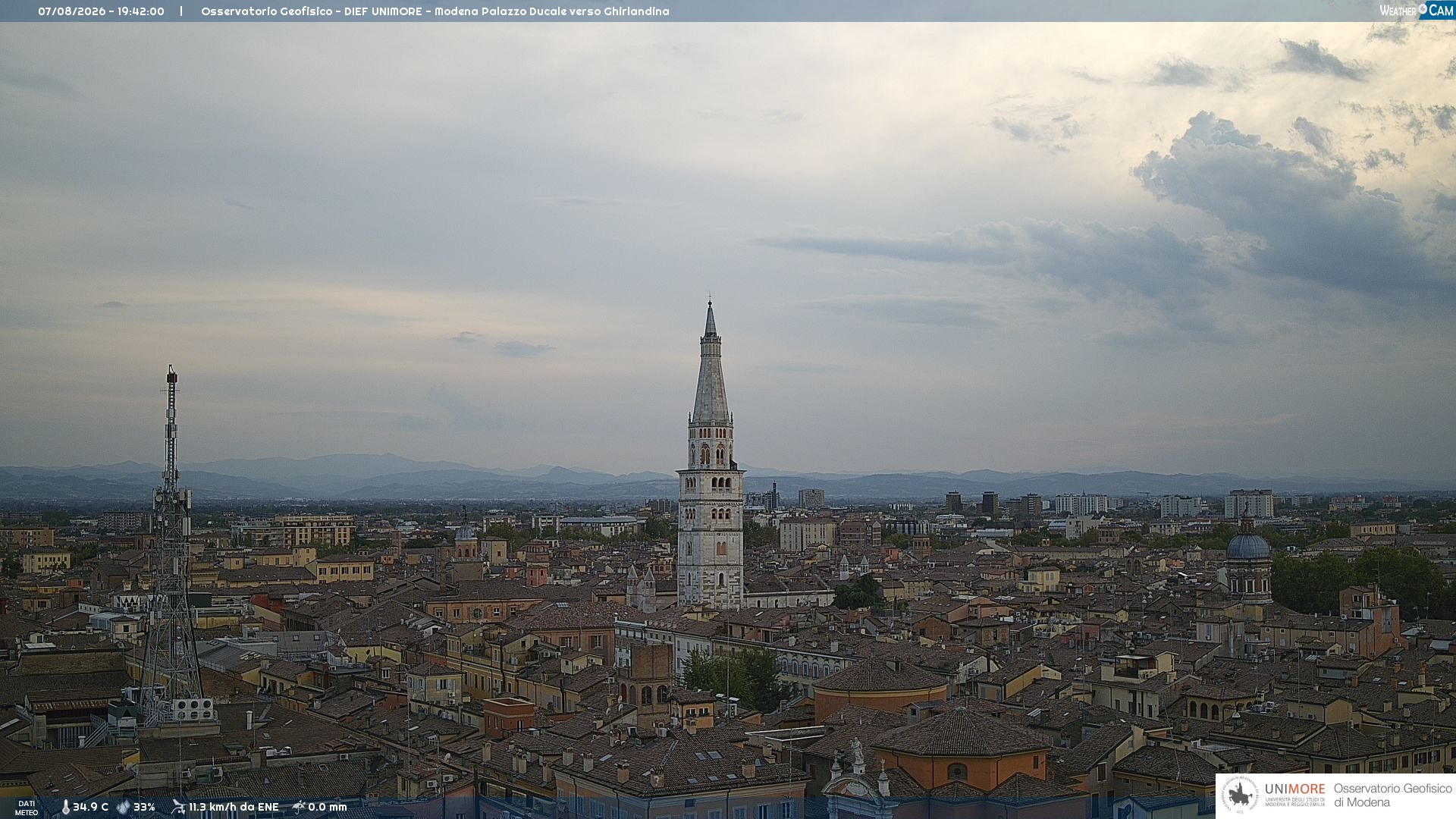This screenshot has width=1456, height=819.
Task: Click the 34.9 C temperature reading
Action: 90,808
